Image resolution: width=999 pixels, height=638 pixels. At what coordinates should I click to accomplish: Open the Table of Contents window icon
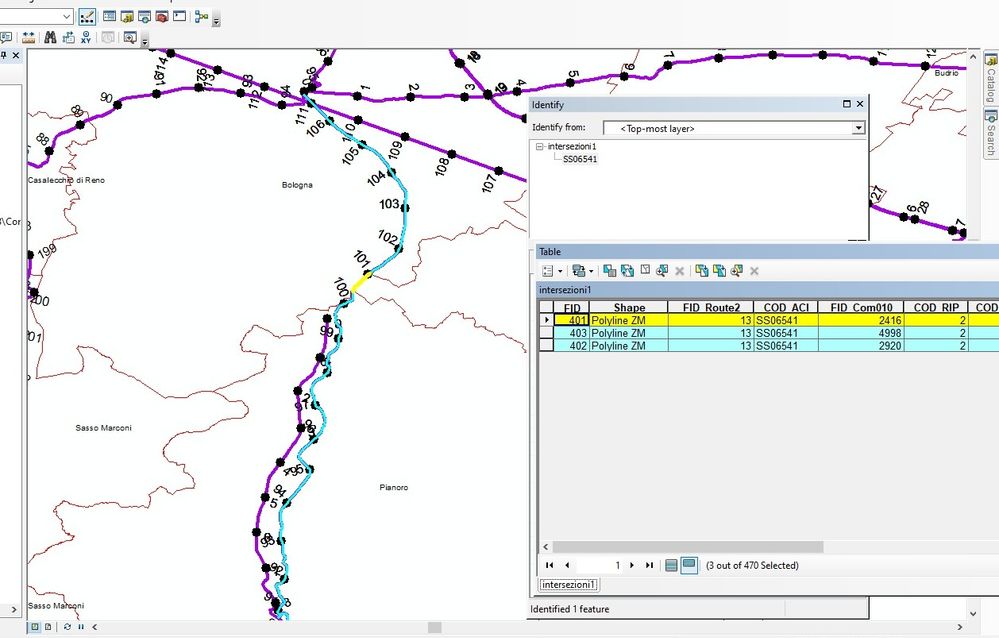click(x=110, y=17)
